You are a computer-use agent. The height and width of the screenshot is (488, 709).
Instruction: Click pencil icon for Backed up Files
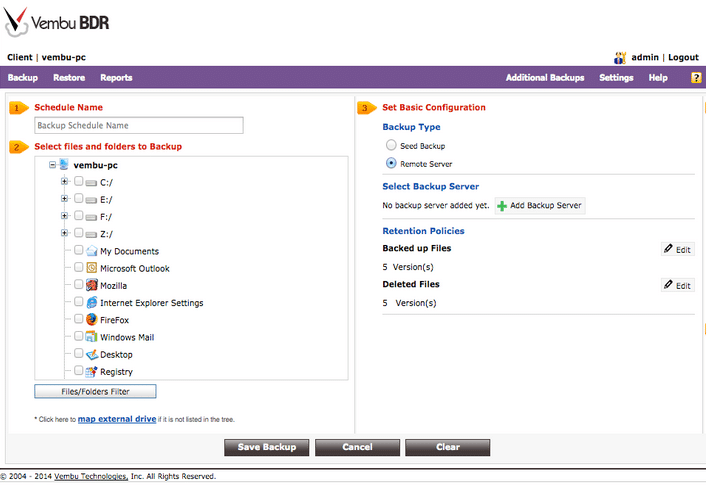[x=668, y=248]
